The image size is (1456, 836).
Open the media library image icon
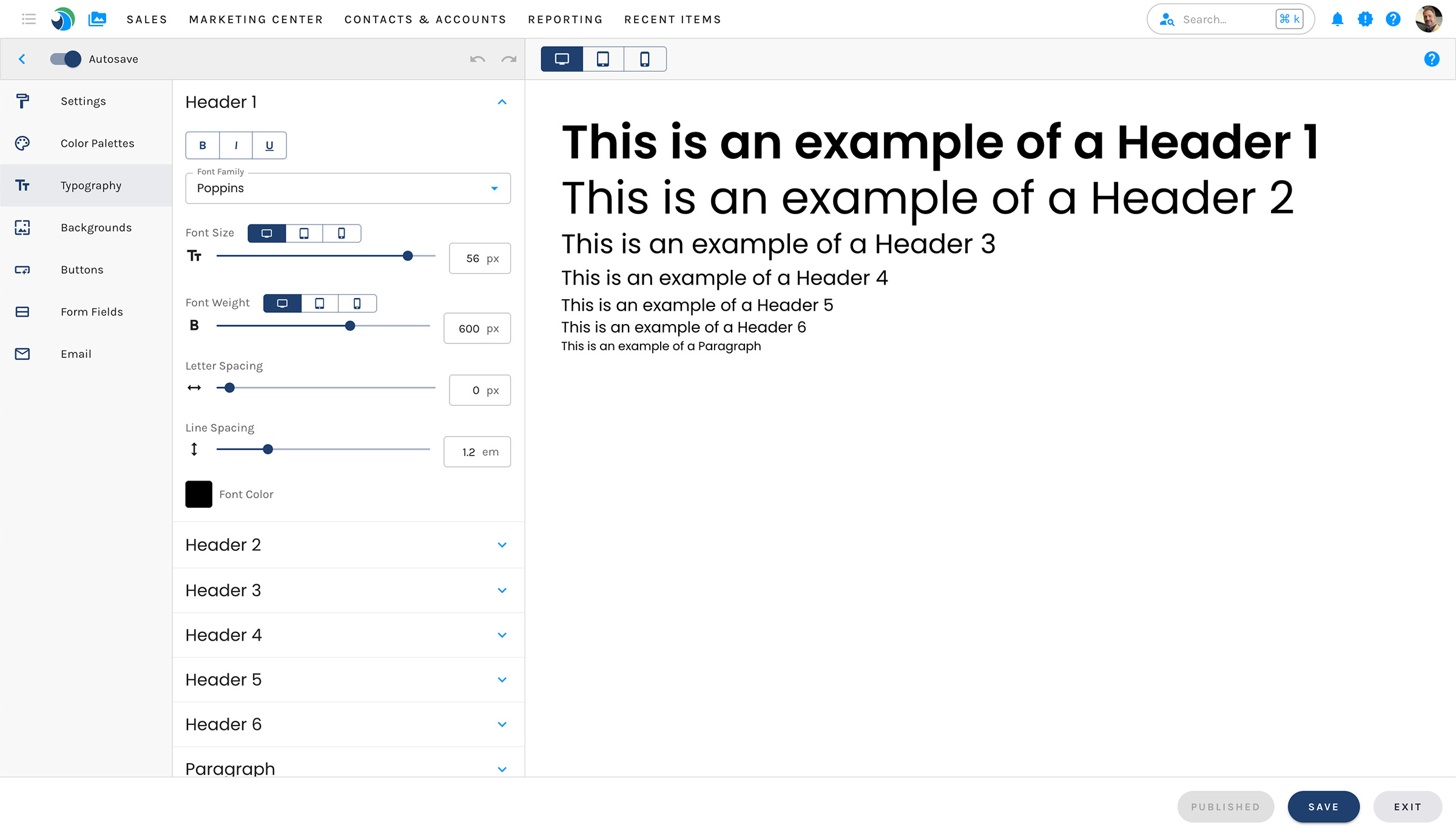point(97,19)
